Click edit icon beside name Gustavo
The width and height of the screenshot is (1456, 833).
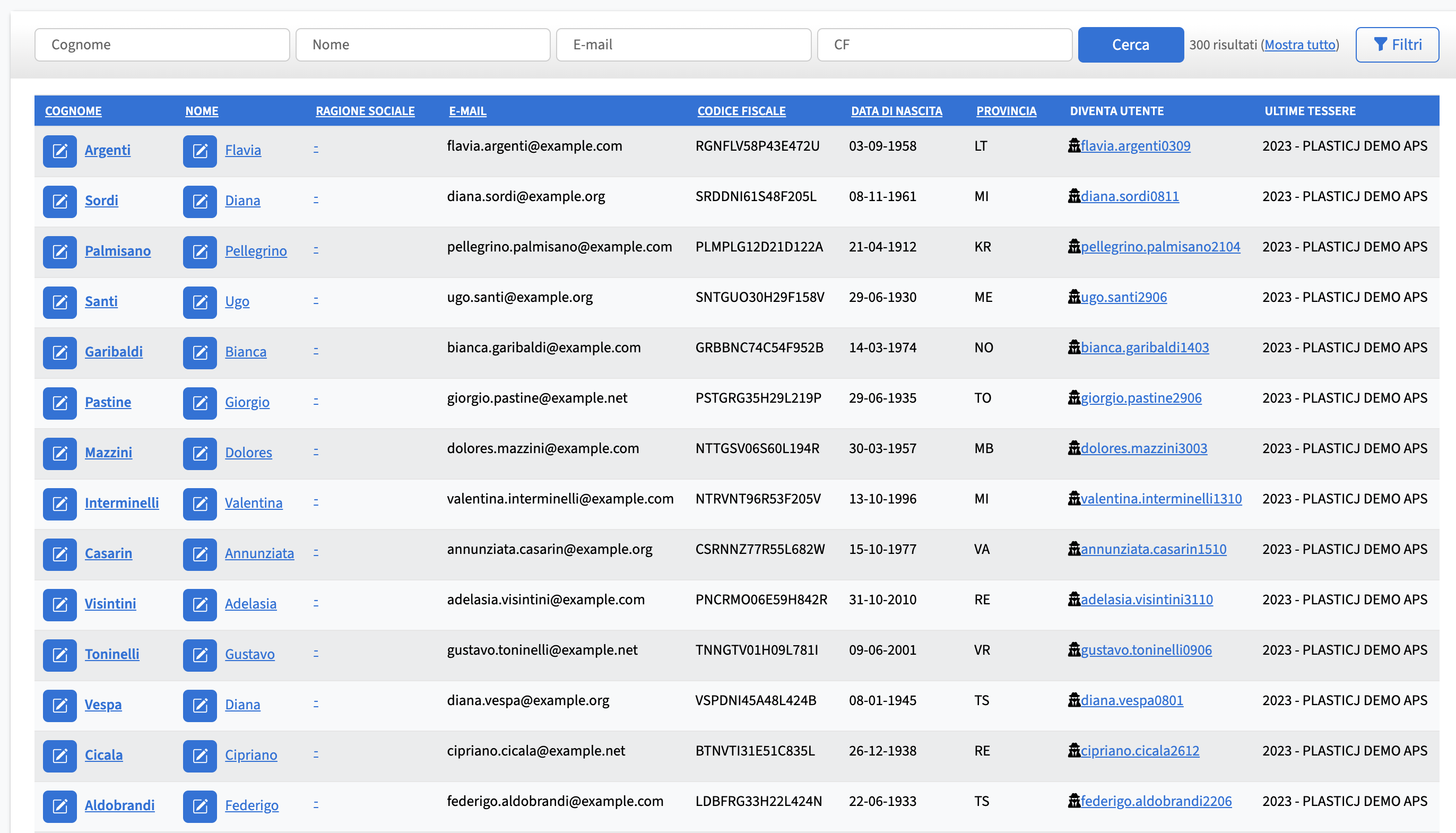[x=200, y=655]
